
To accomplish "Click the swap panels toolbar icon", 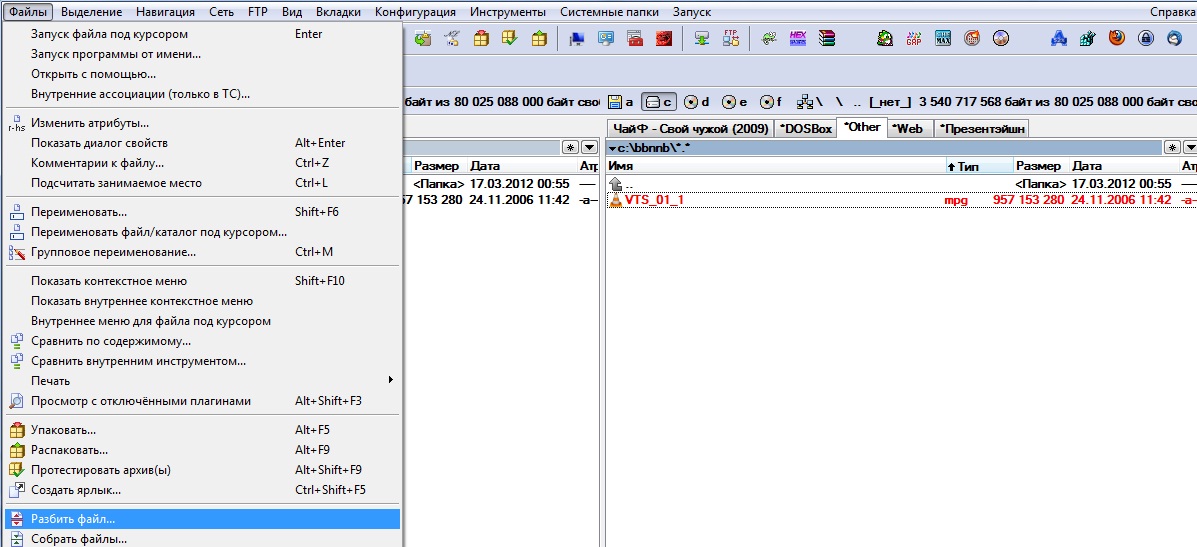I will 422,38.
